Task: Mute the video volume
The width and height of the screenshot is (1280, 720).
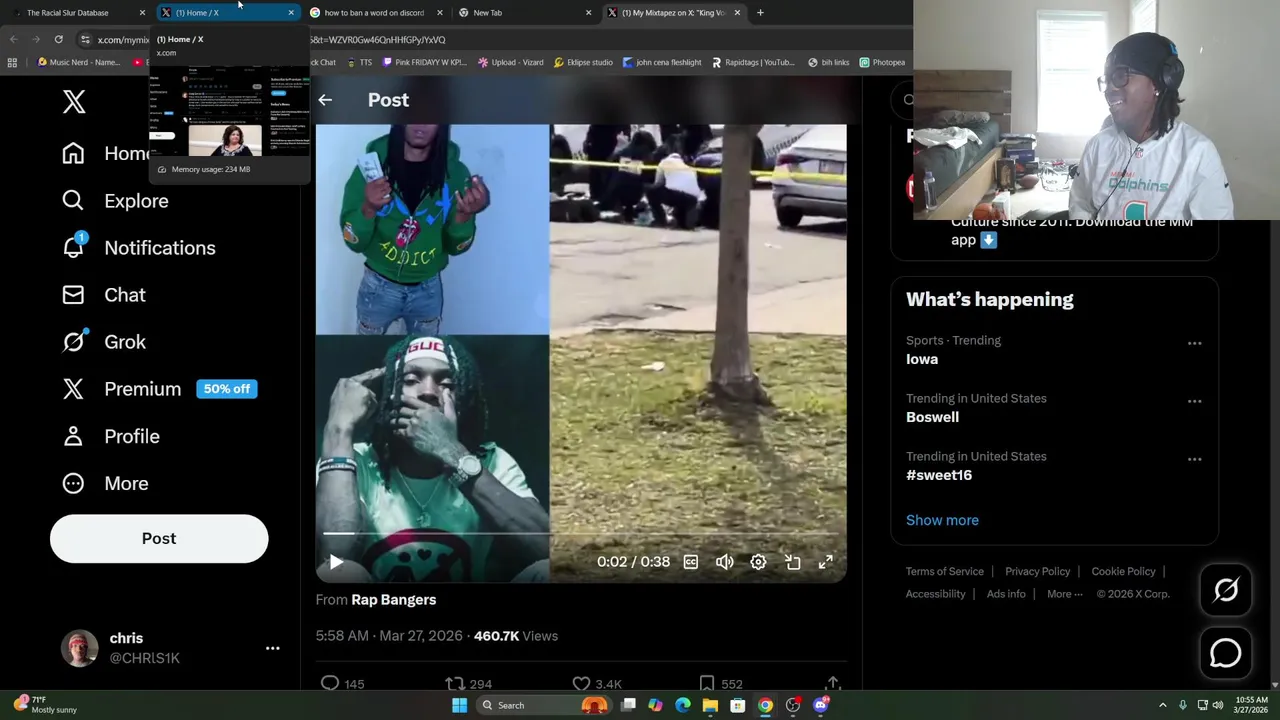Action: coord(724,562)
